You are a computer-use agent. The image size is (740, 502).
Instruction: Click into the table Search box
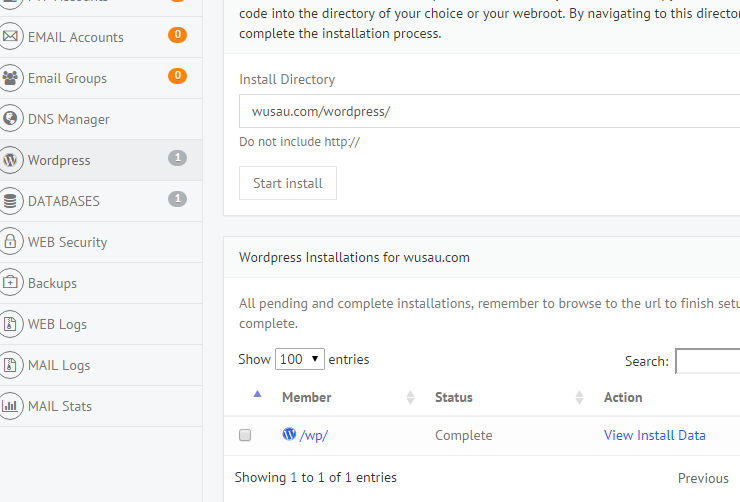708,361
